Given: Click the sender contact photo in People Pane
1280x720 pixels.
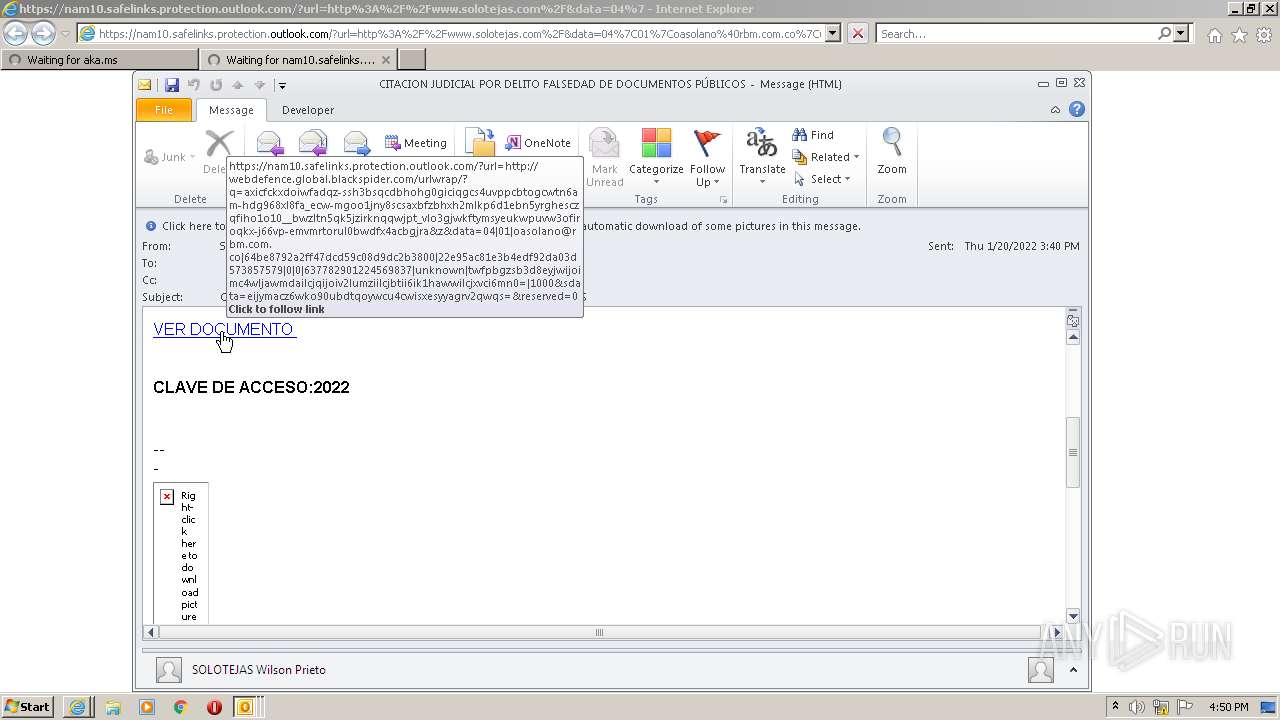Looking at the screenshot, I should 169,670.
